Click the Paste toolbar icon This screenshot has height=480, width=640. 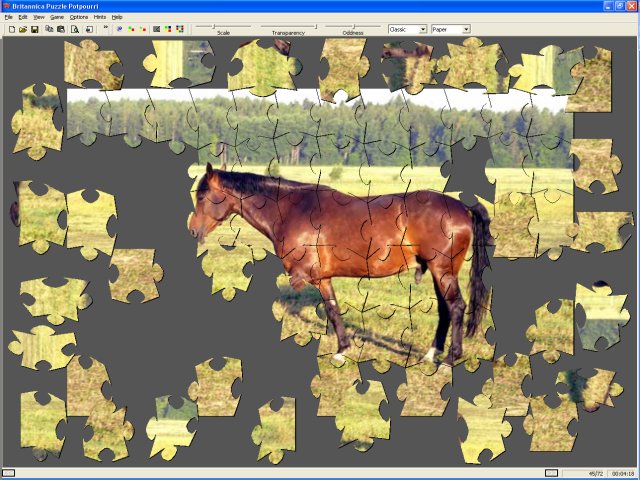pos(61,29)
